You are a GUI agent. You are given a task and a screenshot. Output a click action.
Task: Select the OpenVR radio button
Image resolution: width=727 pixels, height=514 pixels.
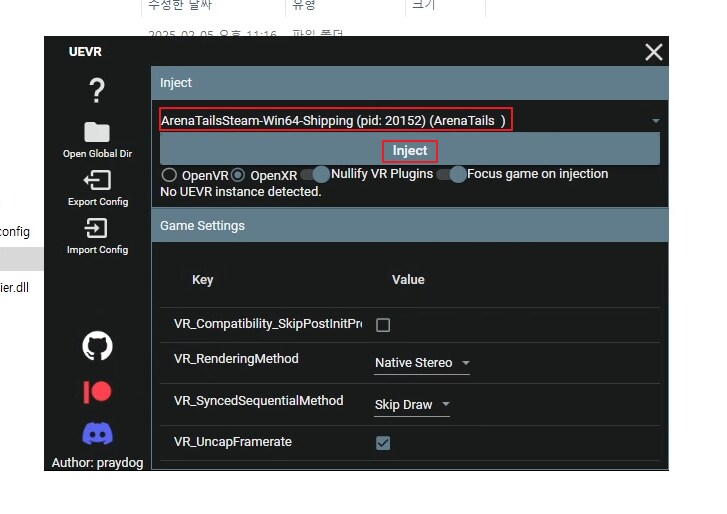tap(170, 175)
